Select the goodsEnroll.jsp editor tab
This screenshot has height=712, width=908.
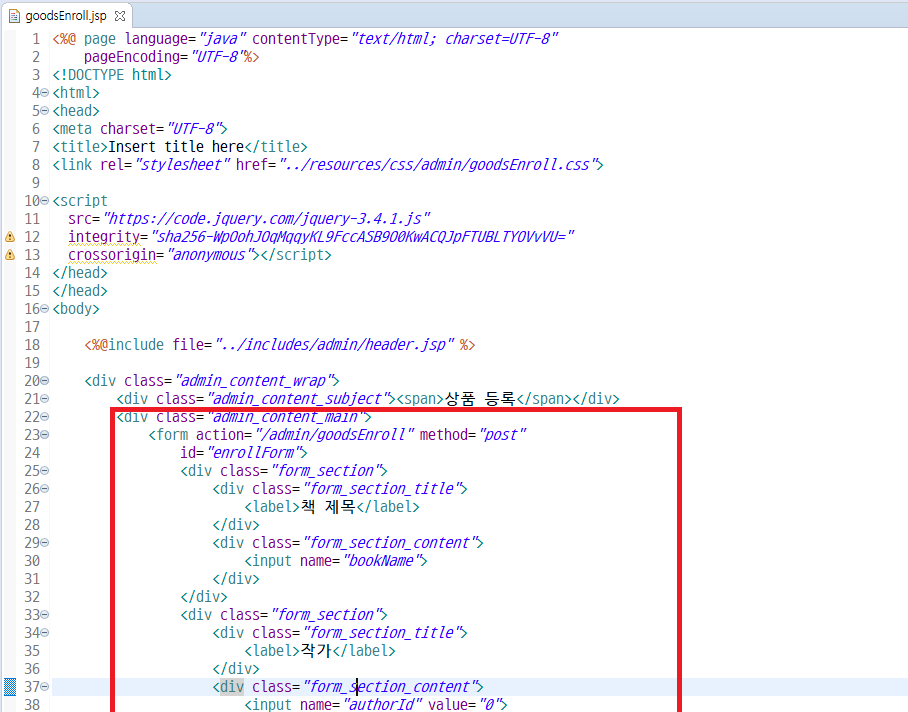66,16
